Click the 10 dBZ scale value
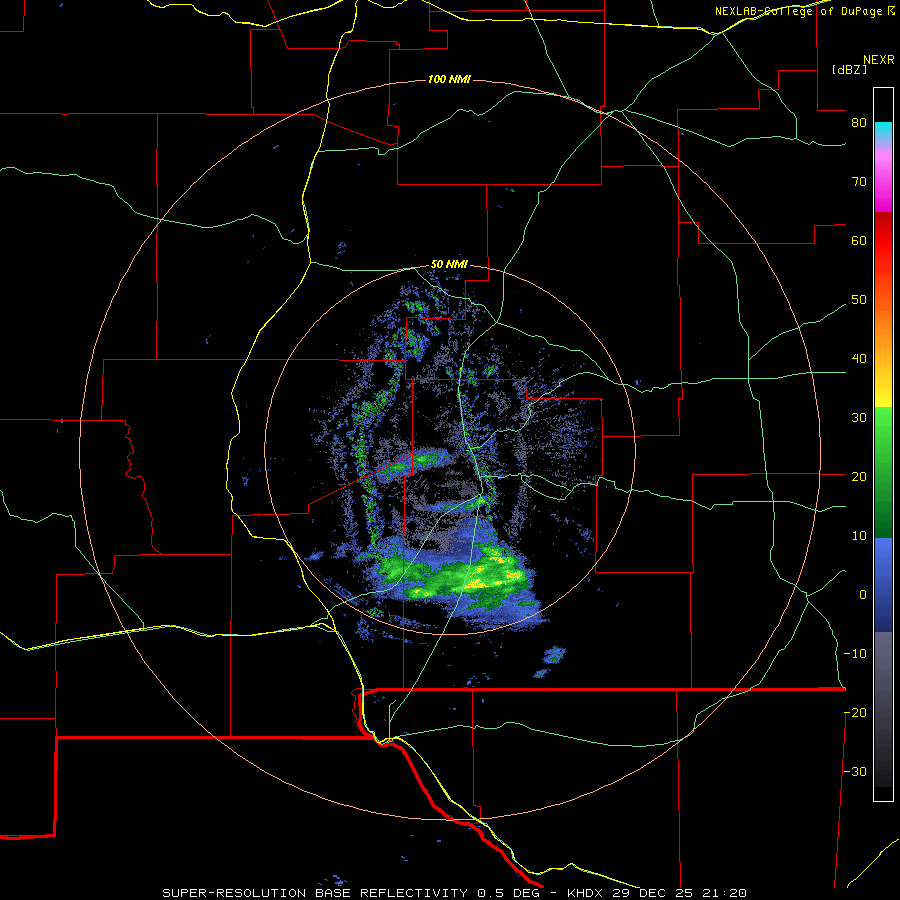Viewport: 900px width, 900px height. click(859, 536)
